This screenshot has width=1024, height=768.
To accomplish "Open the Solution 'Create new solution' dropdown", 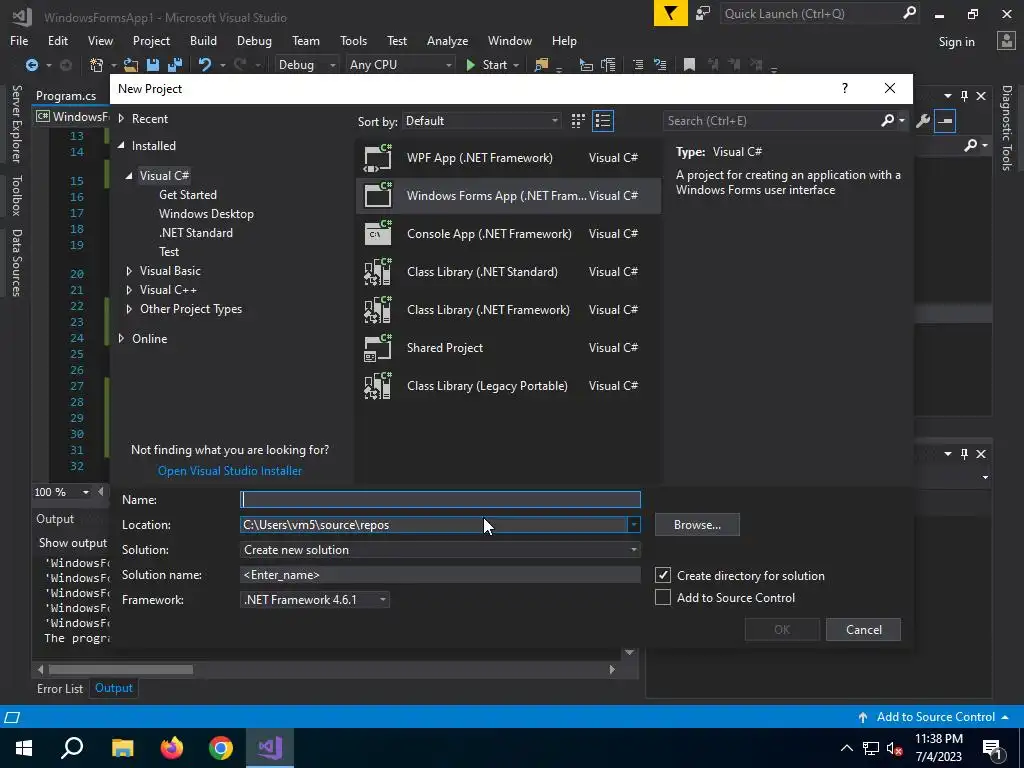I will pos(440,550).
